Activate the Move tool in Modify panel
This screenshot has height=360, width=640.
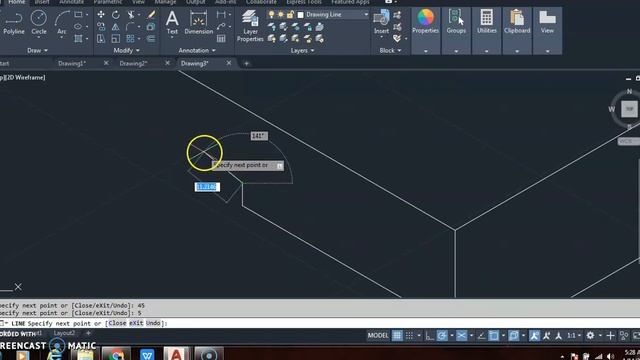coord(101,15)
